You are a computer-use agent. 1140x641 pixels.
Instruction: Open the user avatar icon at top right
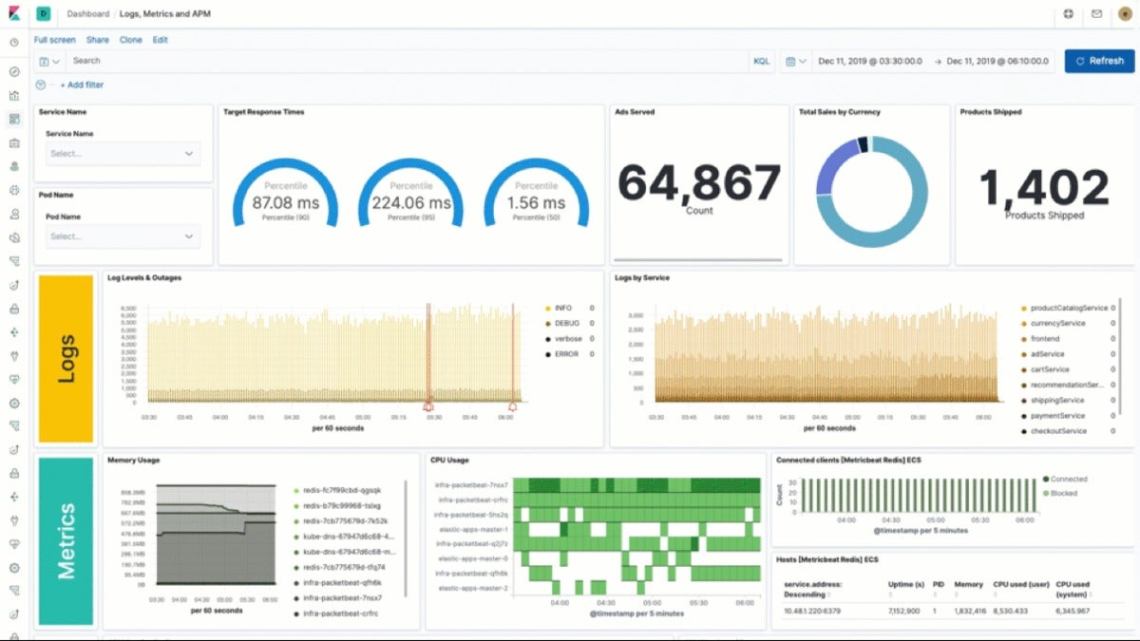click(x=1125, y=14)
